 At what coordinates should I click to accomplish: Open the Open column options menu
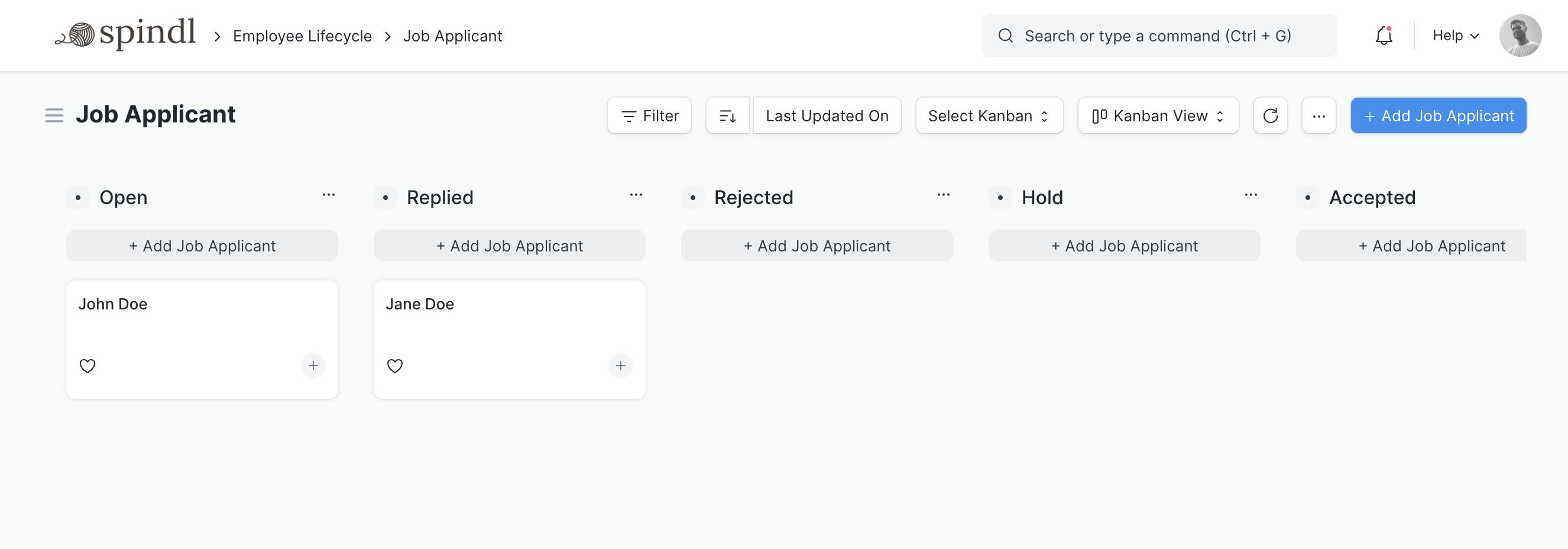coord(329,195)
